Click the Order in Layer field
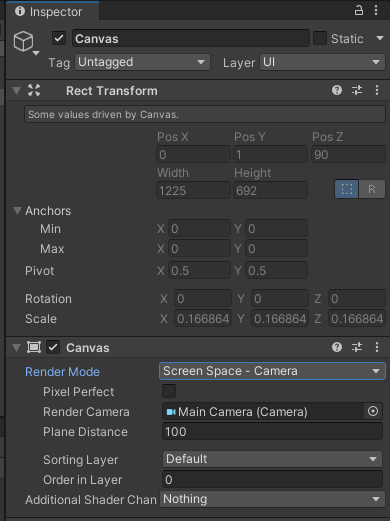This screenshot has height=521, width=390. click(x=272, y=480)
